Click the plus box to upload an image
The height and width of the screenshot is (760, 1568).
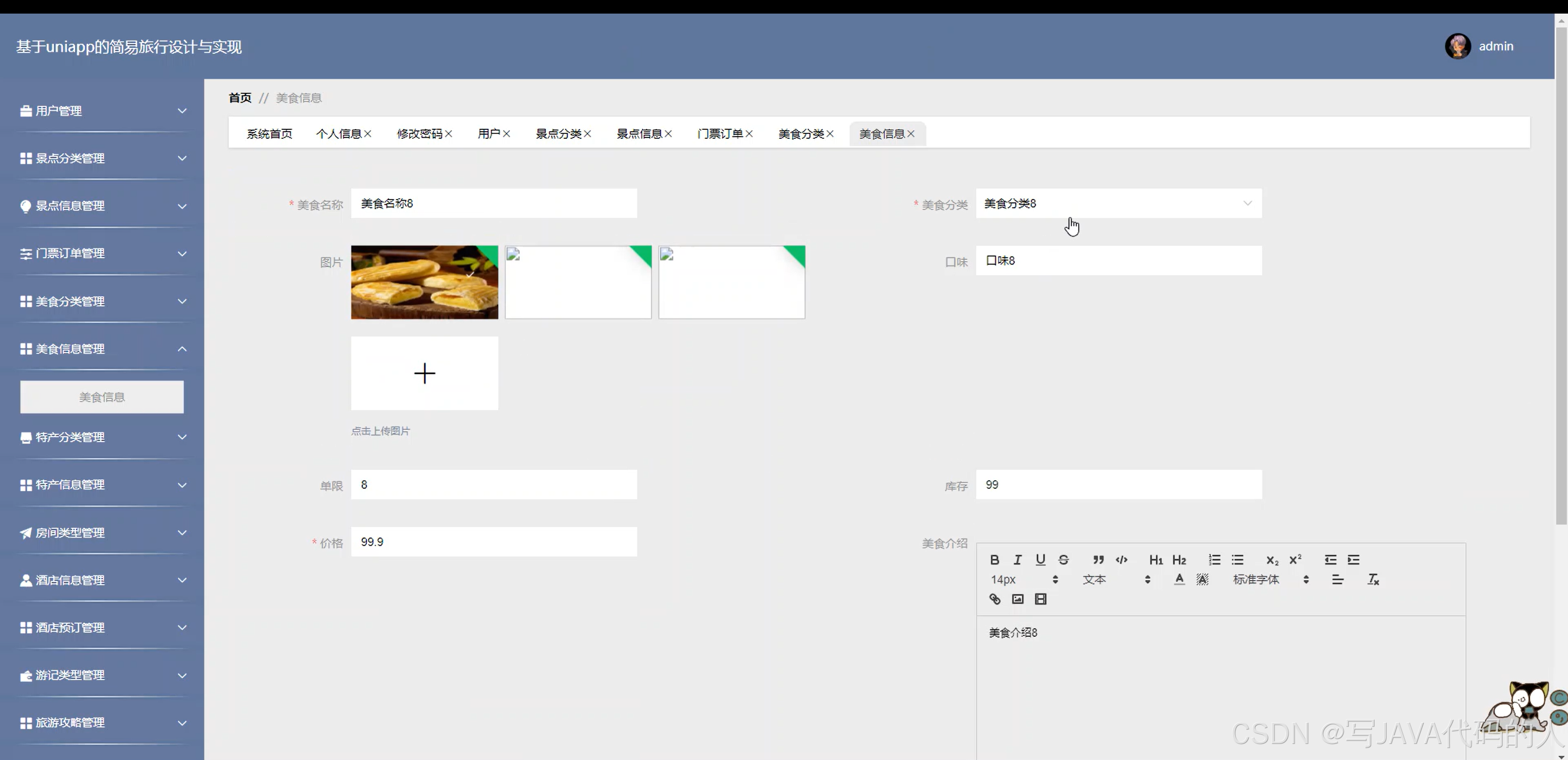tap(424, 373)
